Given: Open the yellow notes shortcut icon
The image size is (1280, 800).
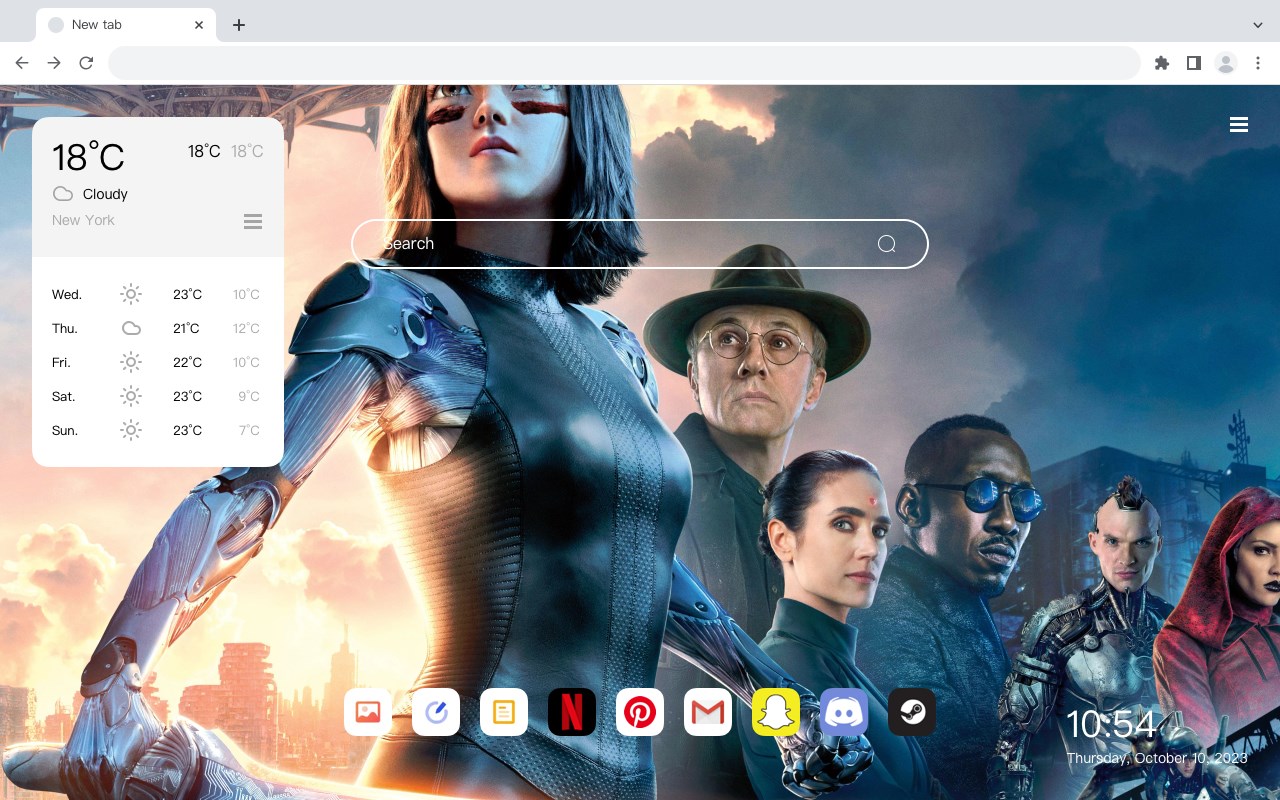Looking at the screenshot, I should (x=504, y=712).
